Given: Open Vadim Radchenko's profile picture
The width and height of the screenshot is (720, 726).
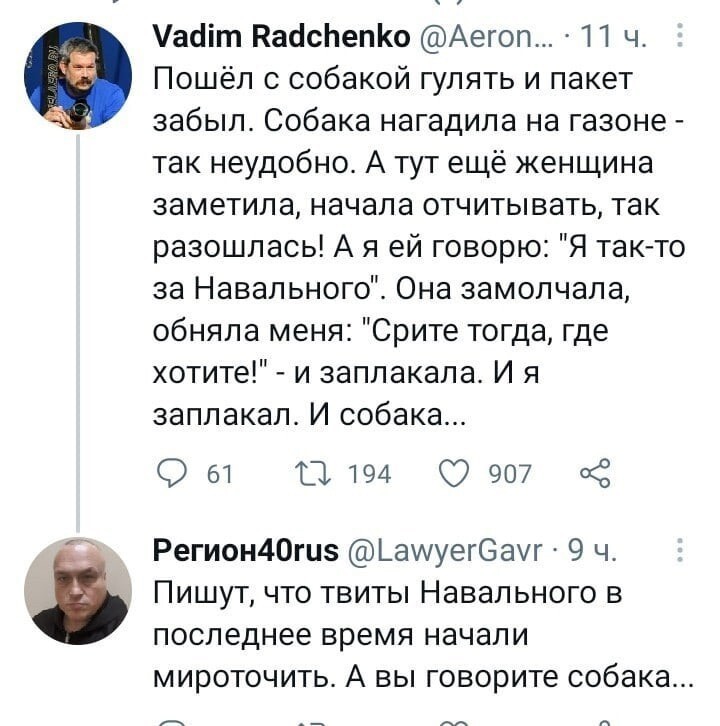Looking at the screenshot, I should click(78, 76).
